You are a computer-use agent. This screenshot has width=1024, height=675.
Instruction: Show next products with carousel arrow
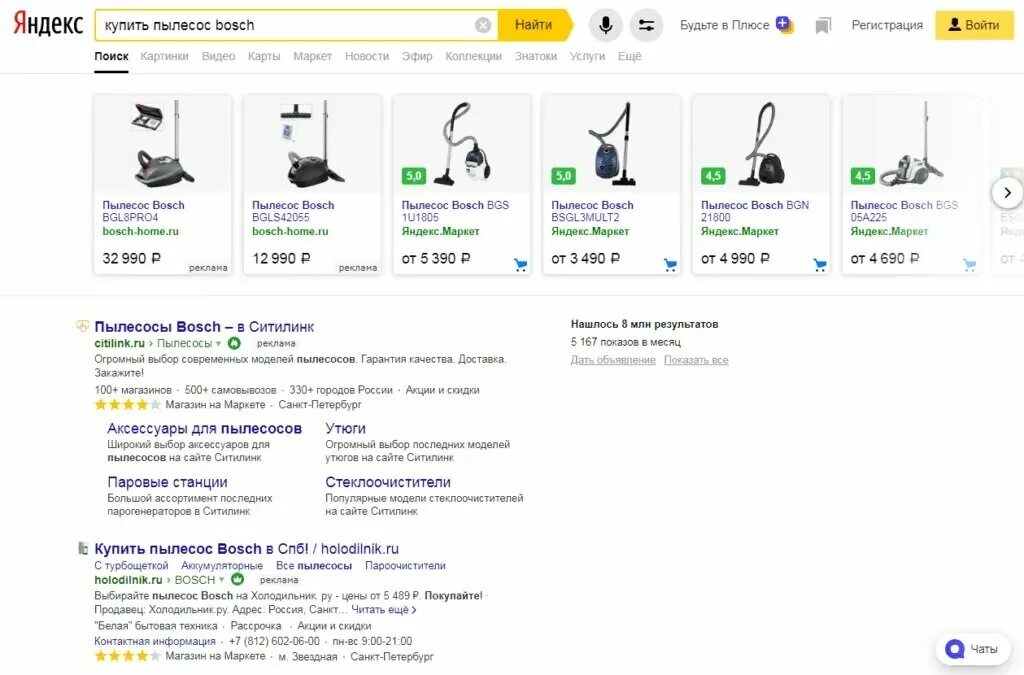pos(1007,193)
